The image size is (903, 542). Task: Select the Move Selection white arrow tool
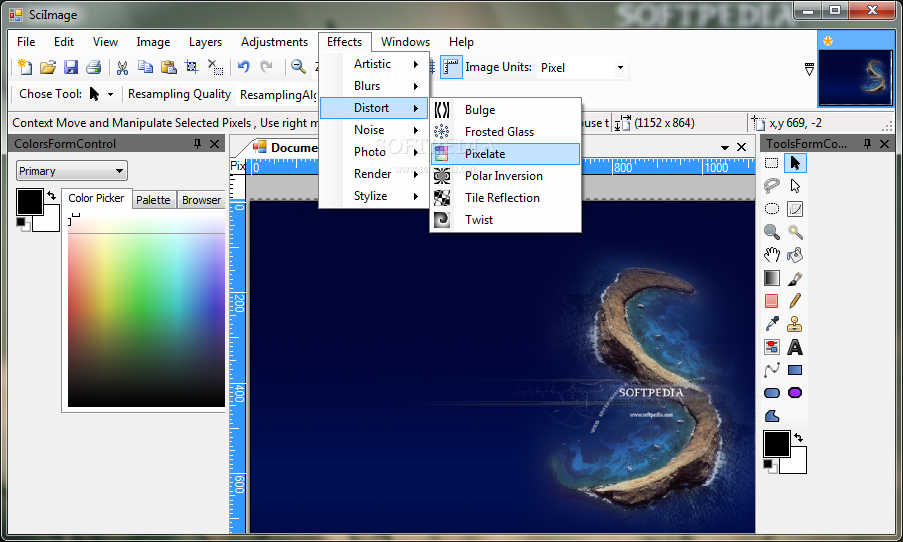pos(795,185)
